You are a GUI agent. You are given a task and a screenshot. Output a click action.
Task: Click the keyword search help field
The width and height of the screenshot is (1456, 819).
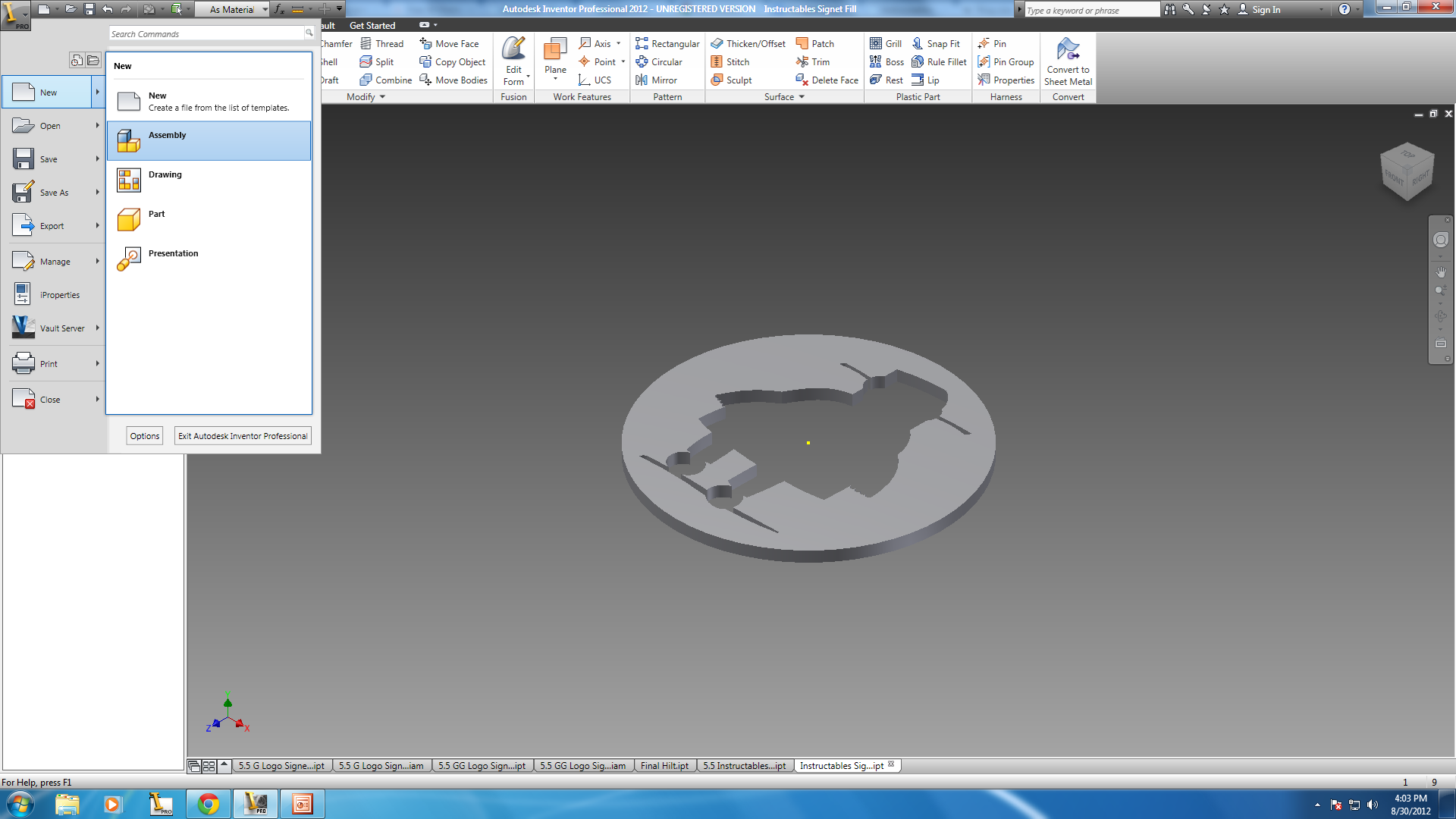[x=1092, y=10]
